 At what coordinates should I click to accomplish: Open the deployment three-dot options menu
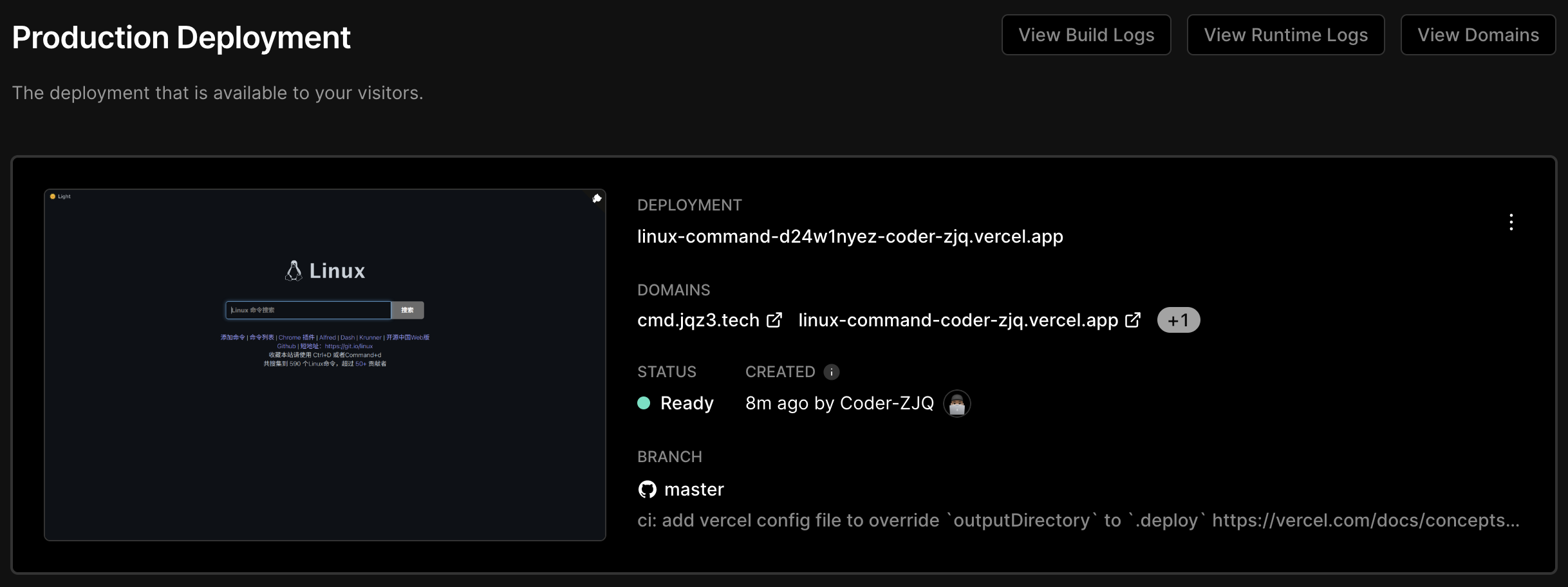(x=1511, y=222)
